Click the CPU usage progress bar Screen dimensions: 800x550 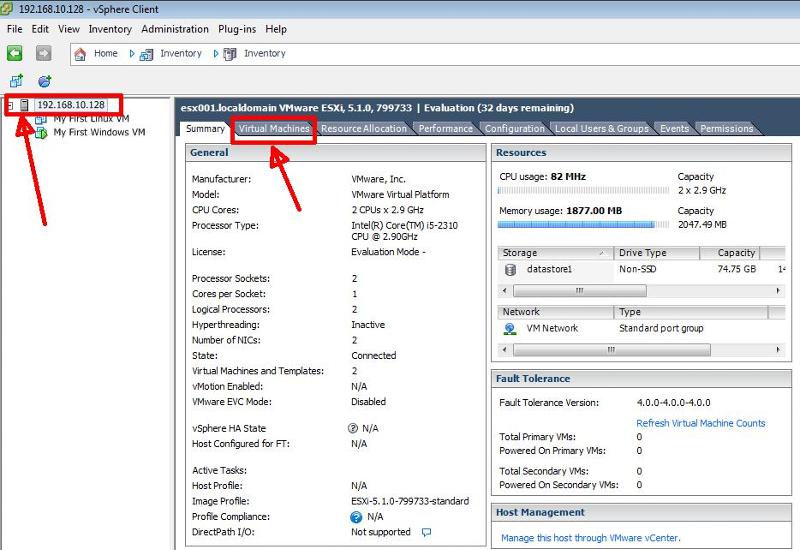[x=583, y=191]
